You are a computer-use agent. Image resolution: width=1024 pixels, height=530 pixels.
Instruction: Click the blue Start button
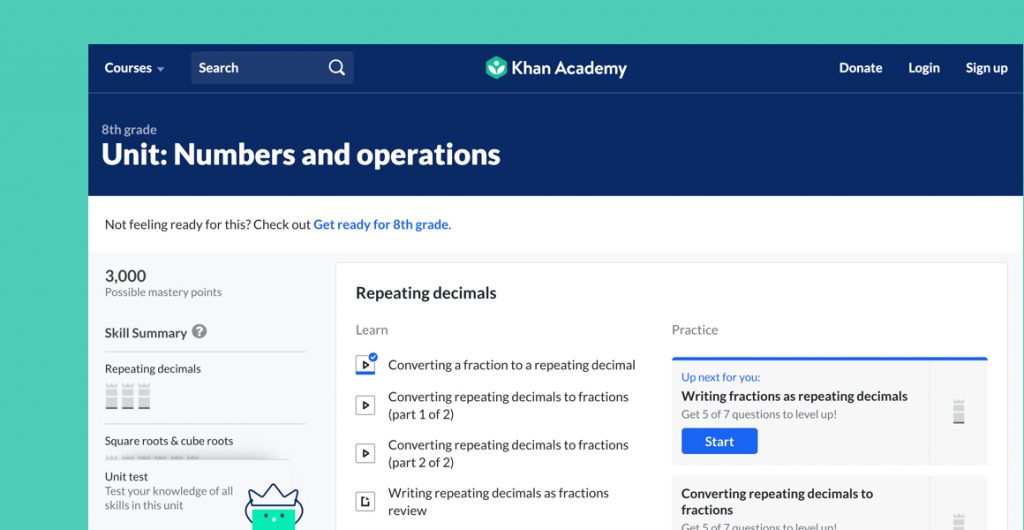click(719, 441)
